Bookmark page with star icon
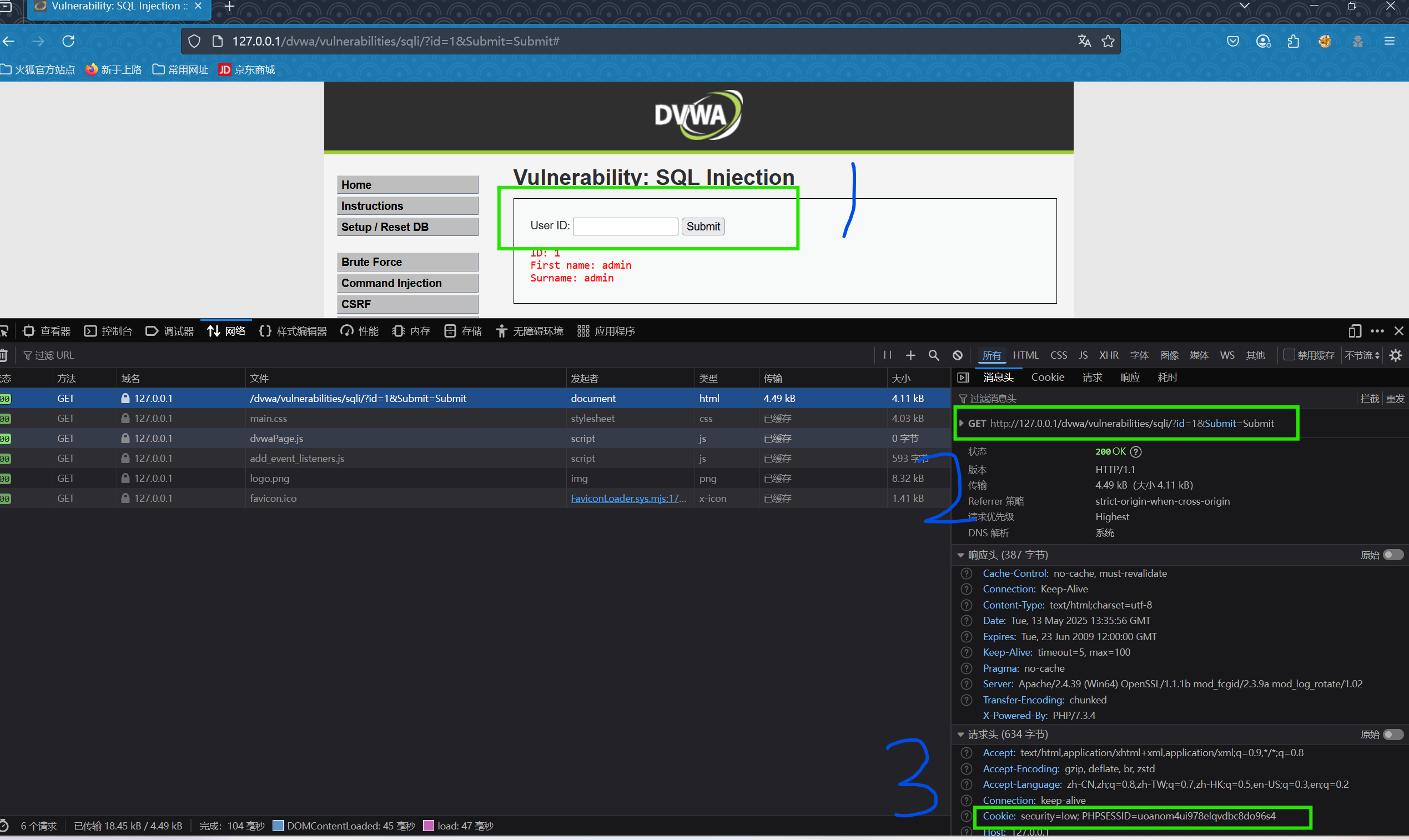 point(1108,41)
